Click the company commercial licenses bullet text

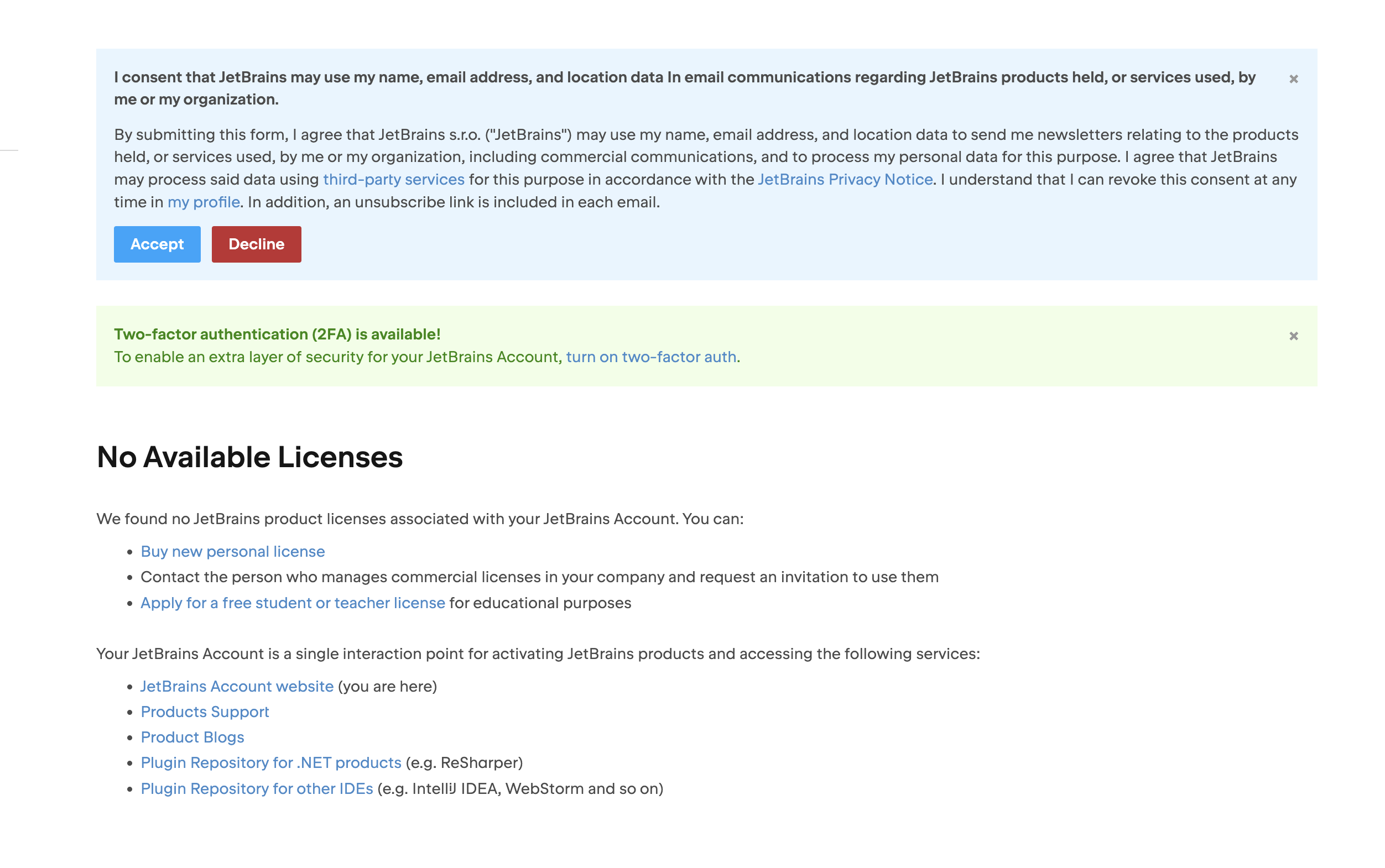click(x=539, y=578)
